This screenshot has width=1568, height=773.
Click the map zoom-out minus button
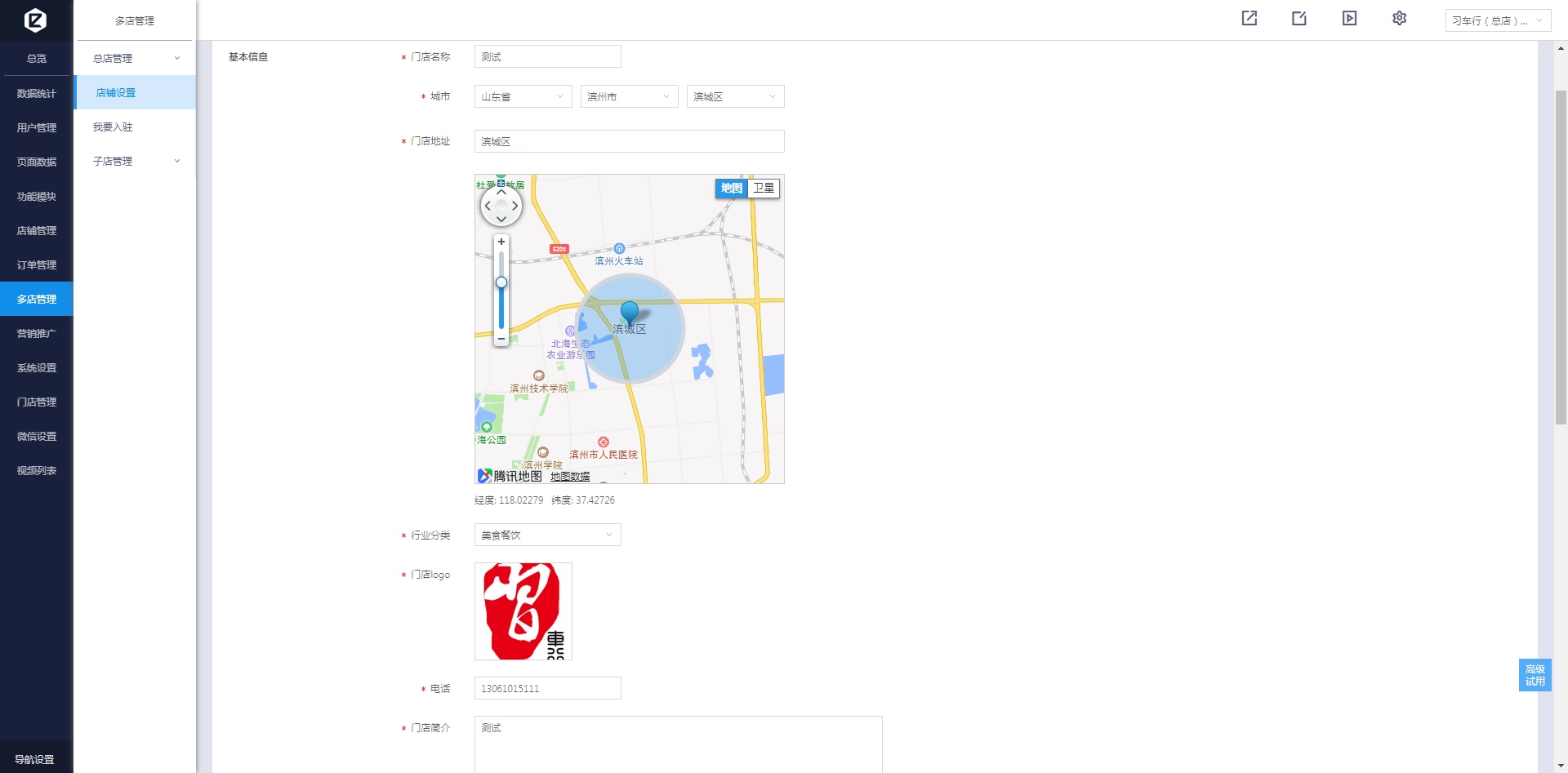click(x=501, y=338)
